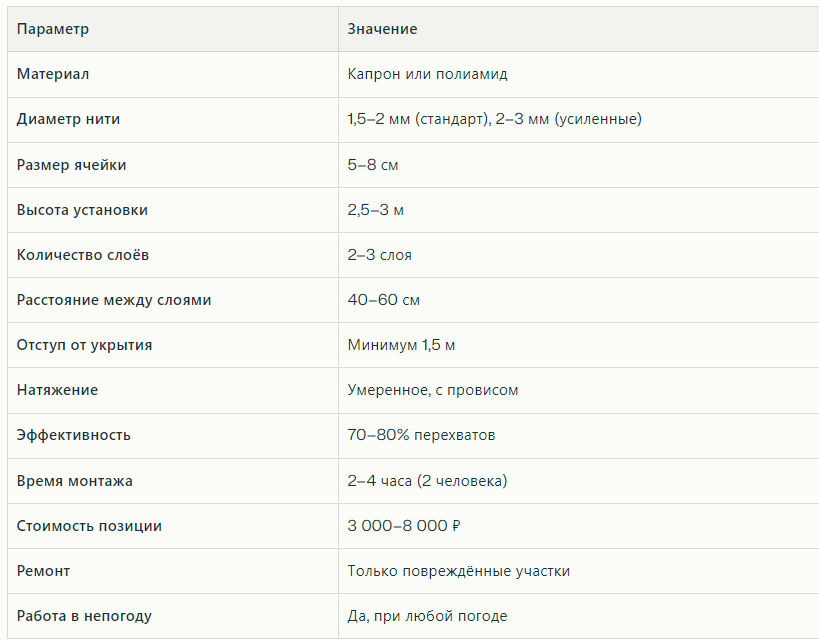Click the '3 000–8 000 ₽' cost value

click(x=404, y=526)
